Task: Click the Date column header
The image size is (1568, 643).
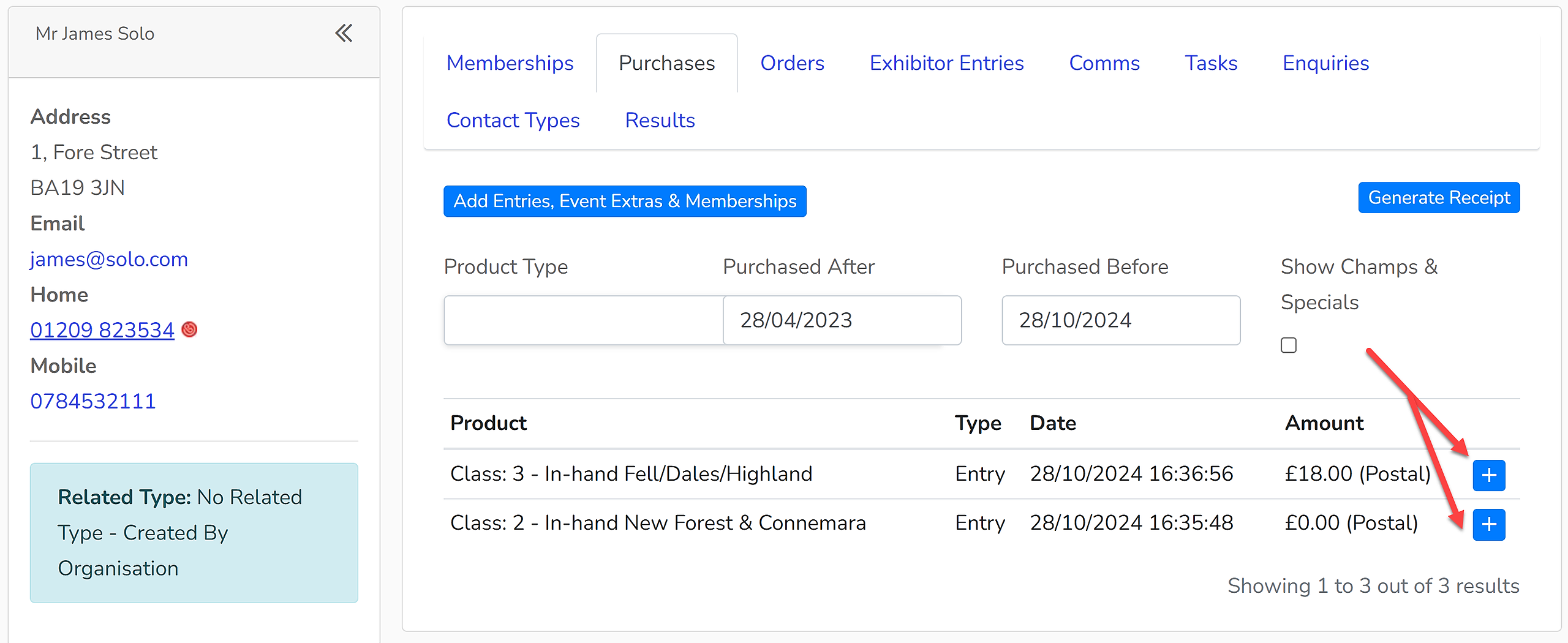Action: coord(1053,423)
